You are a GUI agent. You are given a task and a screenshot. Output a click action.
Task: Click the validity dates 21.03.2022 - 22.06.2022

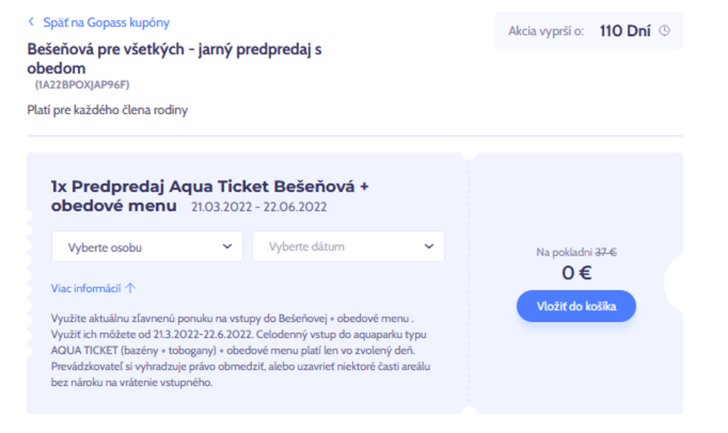point(259,207)
